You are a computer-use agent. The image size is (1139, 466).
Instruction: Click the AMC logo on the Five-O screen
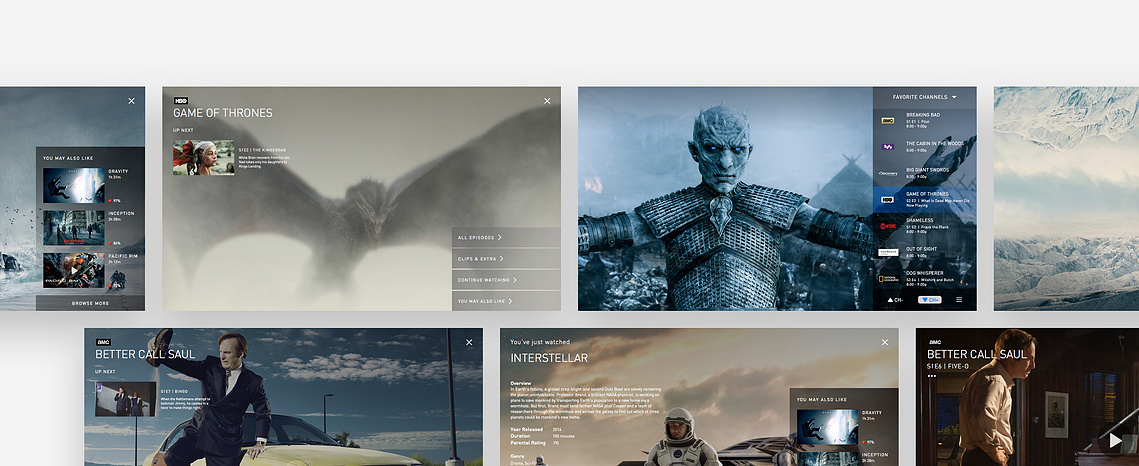[x=934, y=342]
